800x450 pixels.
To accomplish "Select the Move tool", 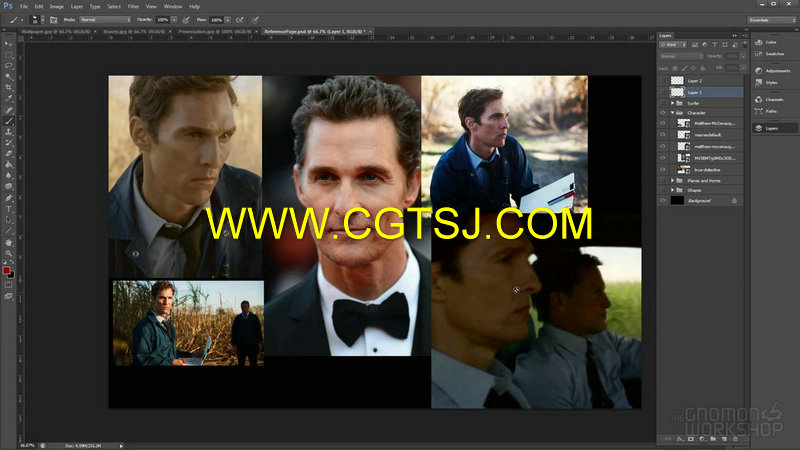I will click(8, 44).
